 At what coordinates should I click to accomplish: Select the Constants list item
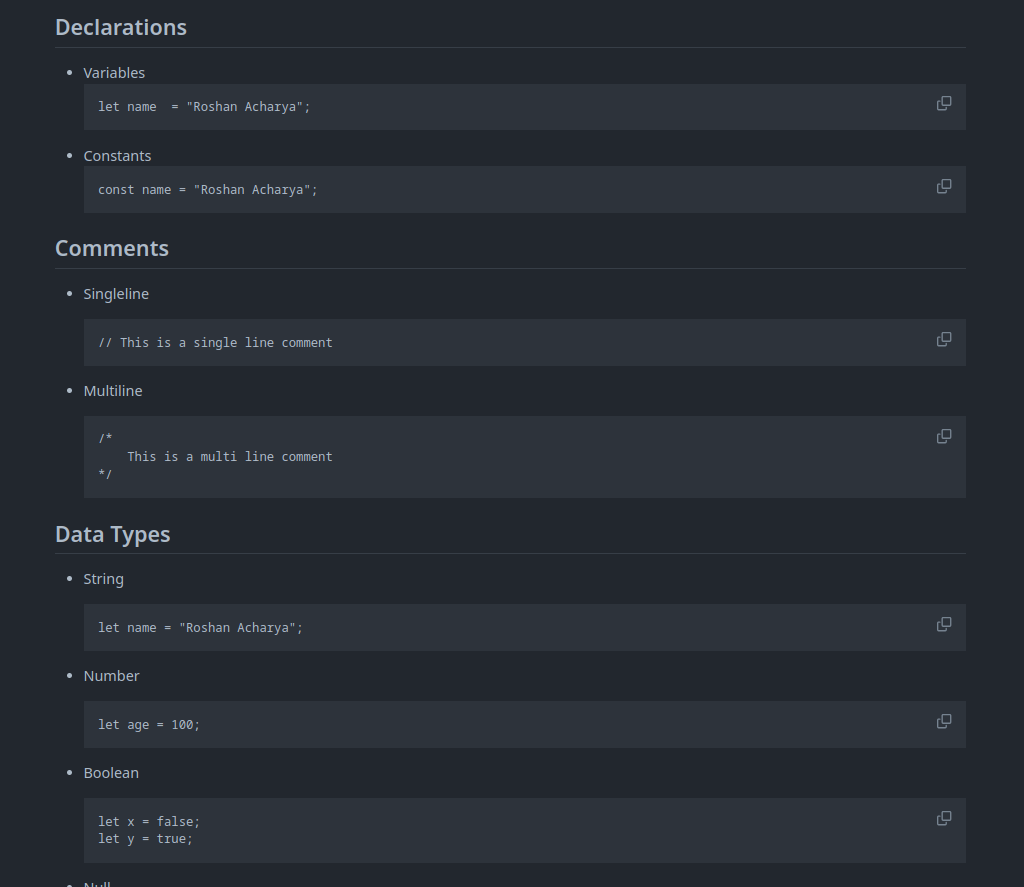pos(117,155)
